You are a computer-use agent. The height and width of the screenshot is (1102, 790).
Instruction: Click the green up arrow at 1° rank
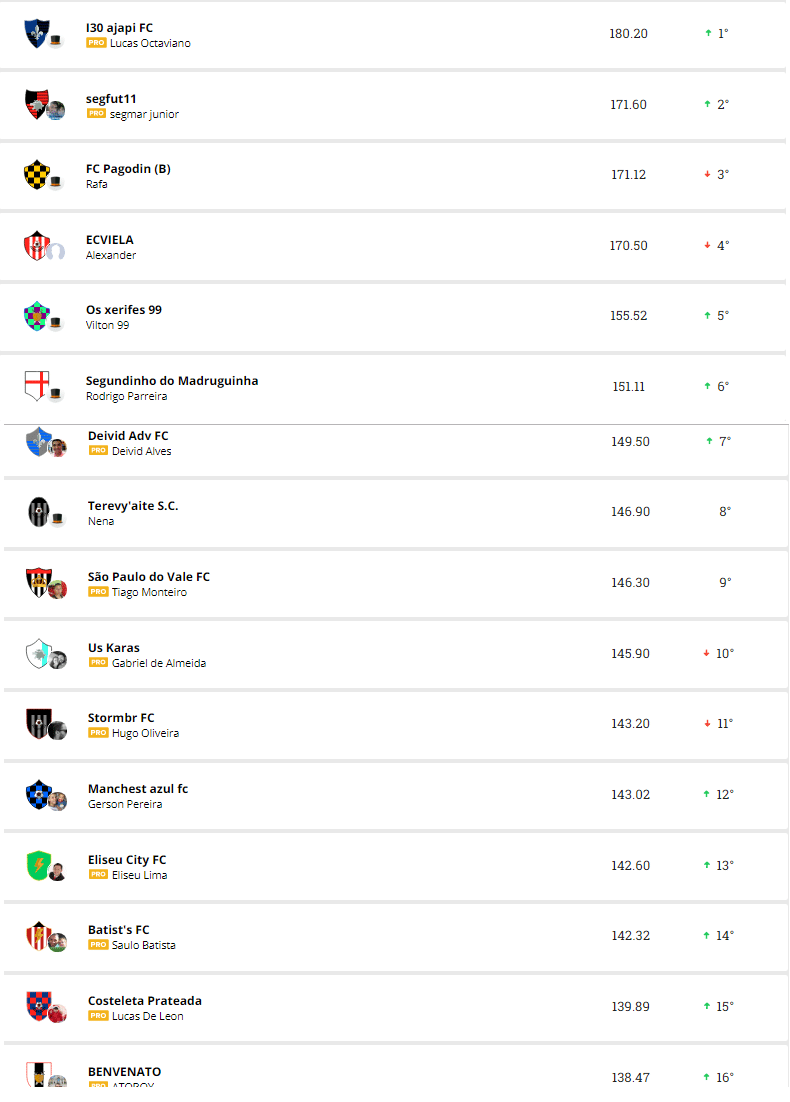(708, 33)
